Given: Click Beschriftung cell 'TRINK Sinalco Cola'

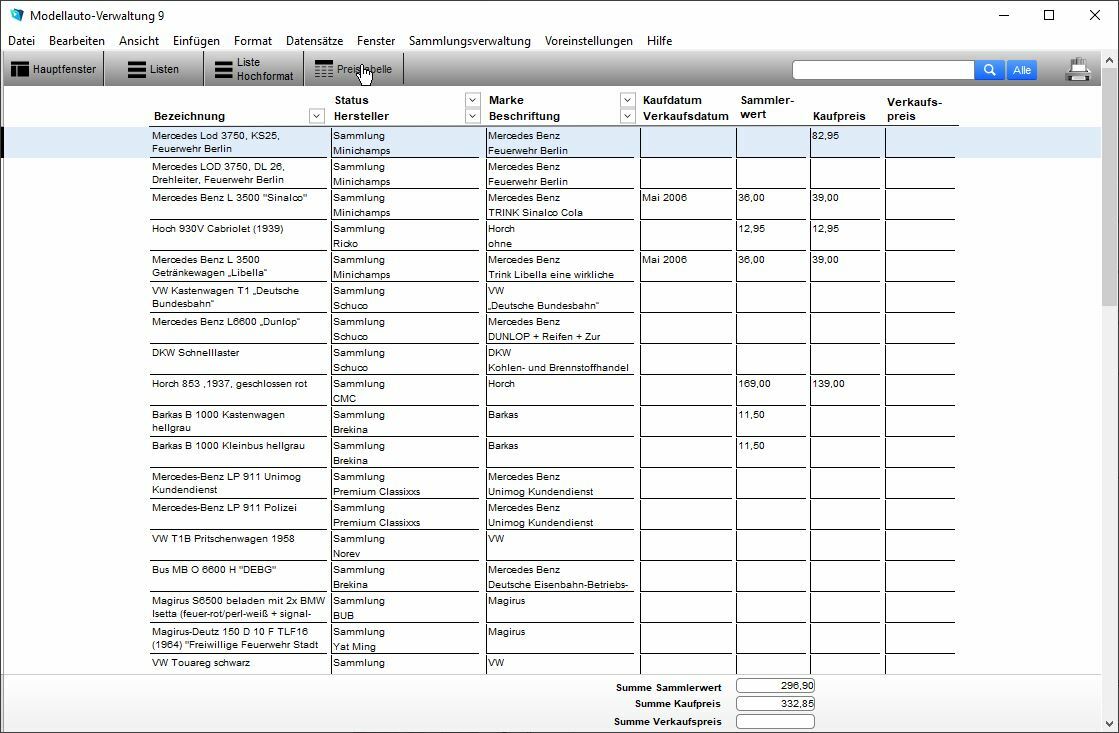Looking at the screenshot, I should [x=535, y=213].
